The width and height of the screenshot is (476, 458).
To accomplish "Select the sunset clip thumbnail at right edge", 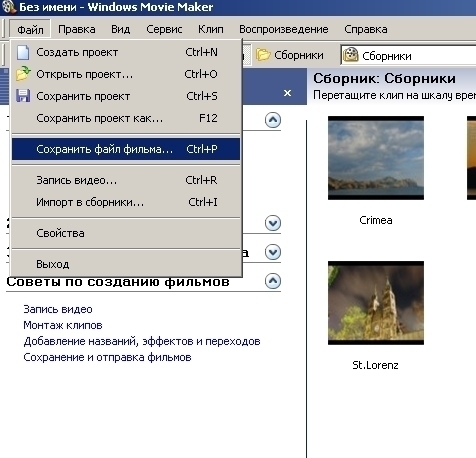I will point(471,158).
